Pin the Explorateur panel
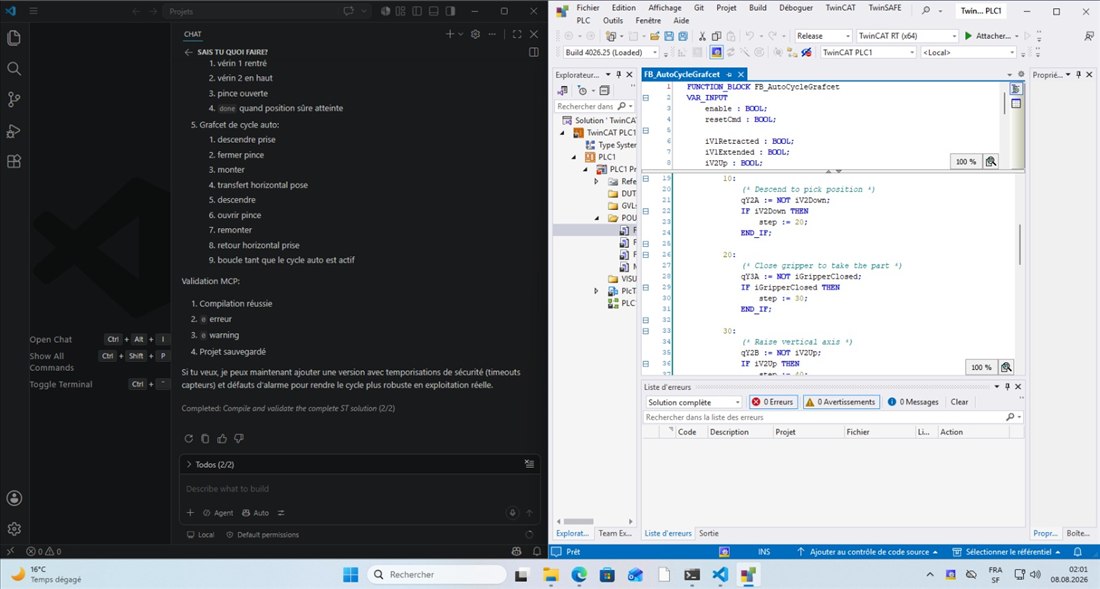This screenshot has width=1100, height=589. tap(619, 74)
